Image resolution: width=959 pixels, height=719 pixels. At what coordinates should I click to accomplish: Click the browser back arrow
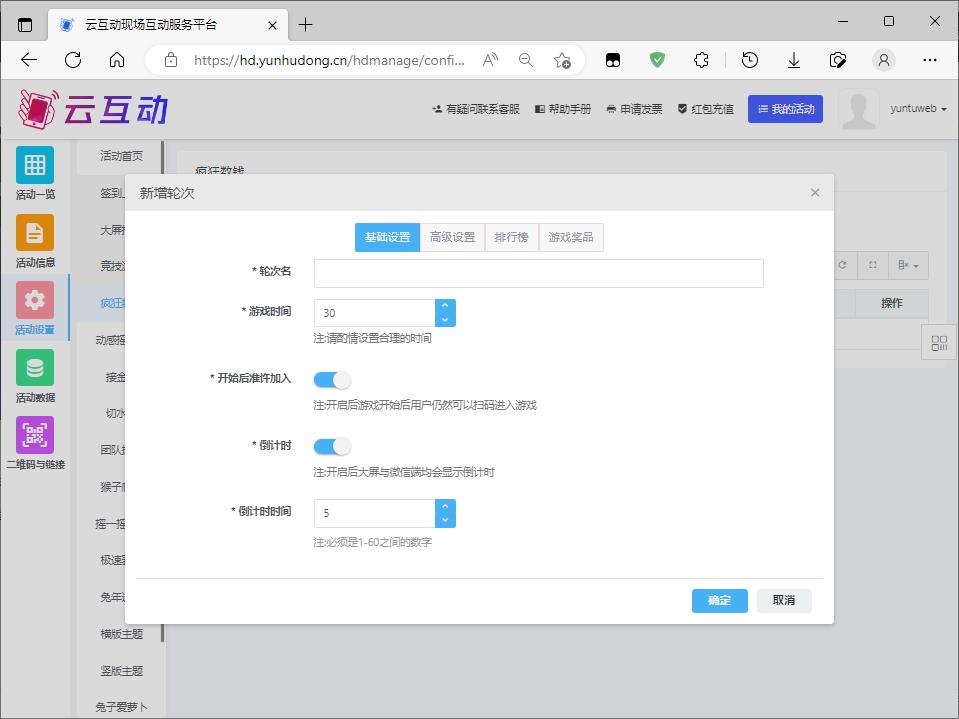click(x=29, y=60)
